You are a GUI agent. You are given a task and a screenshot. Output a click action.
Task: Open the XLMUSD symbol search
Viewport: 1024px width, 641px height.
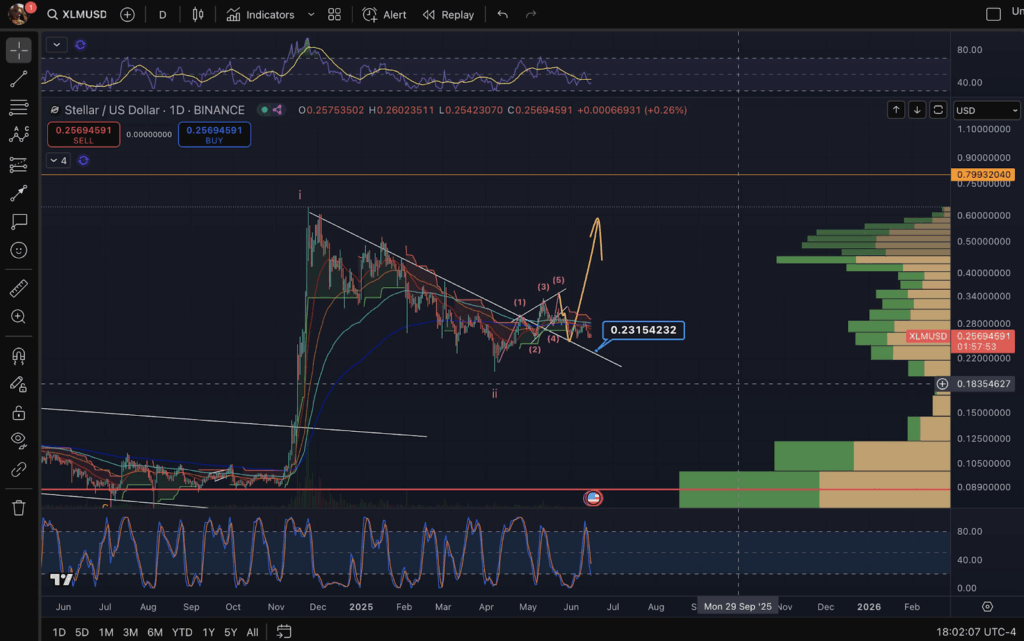coord(77,14)
